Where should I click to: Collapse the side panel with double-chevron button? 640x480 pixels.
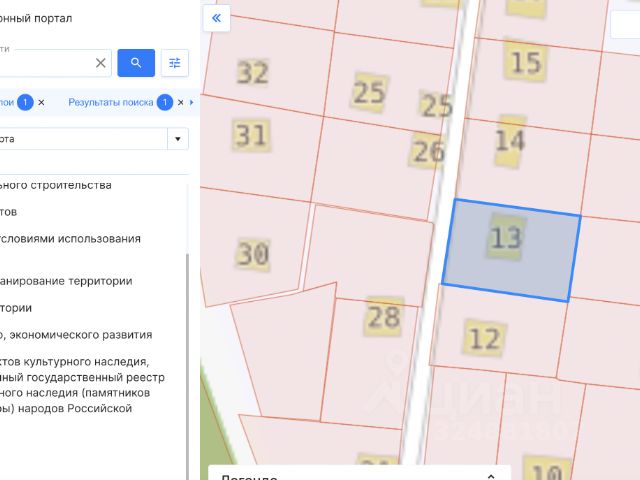tap(216, 18)
